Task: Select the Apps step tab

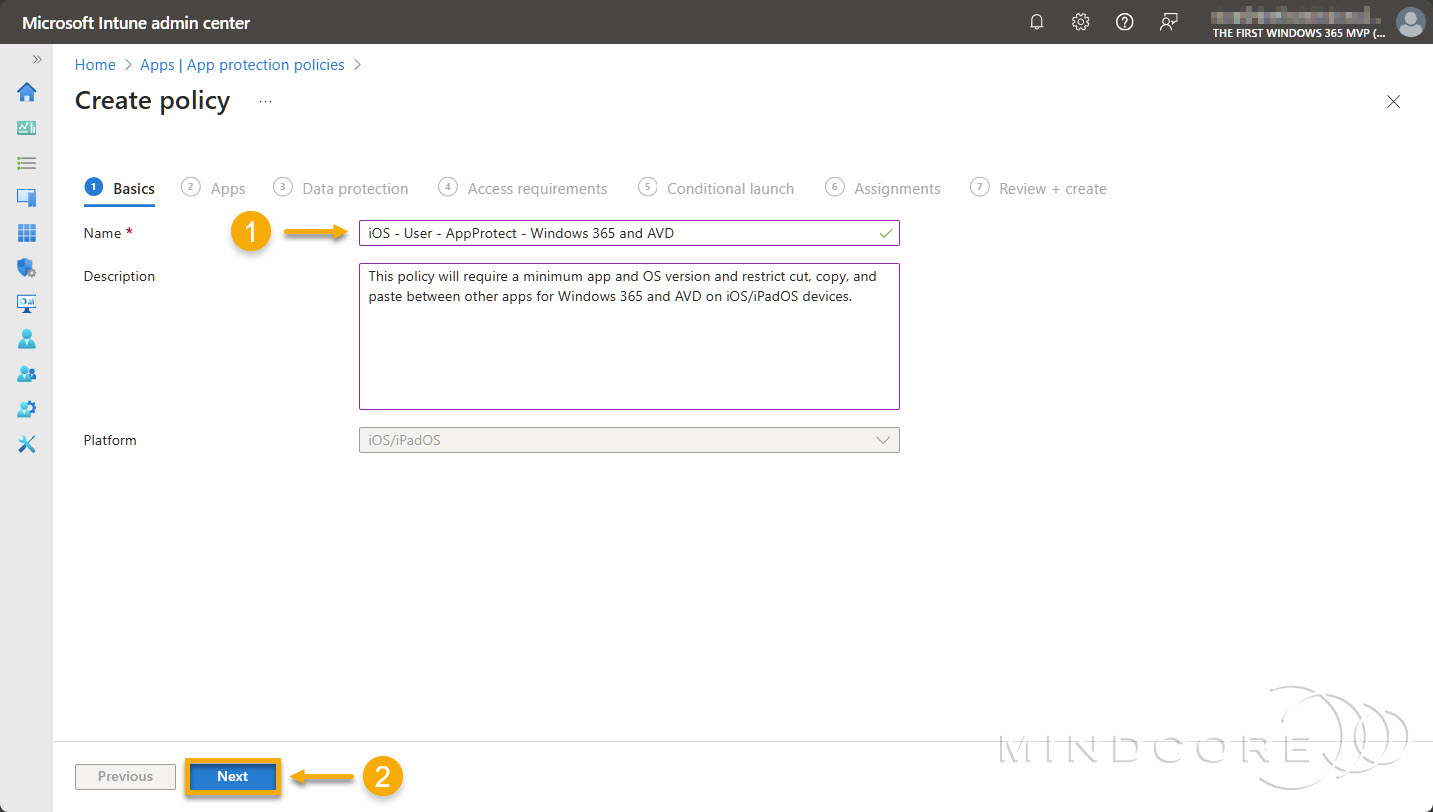Action: pos(213,188)
